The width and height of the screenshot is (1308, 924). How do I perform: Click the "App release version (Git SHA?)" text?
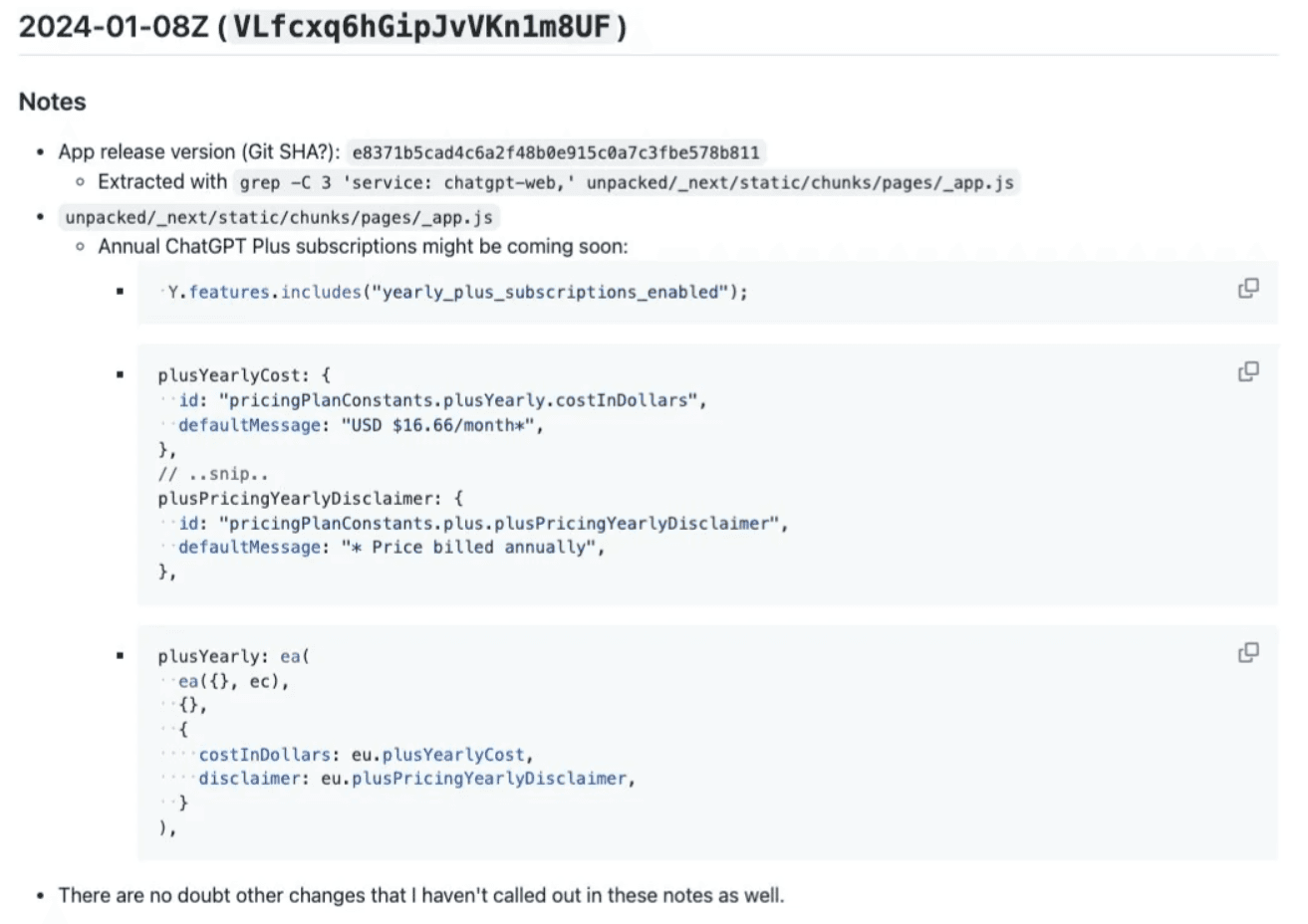click(x=198, y=152)
